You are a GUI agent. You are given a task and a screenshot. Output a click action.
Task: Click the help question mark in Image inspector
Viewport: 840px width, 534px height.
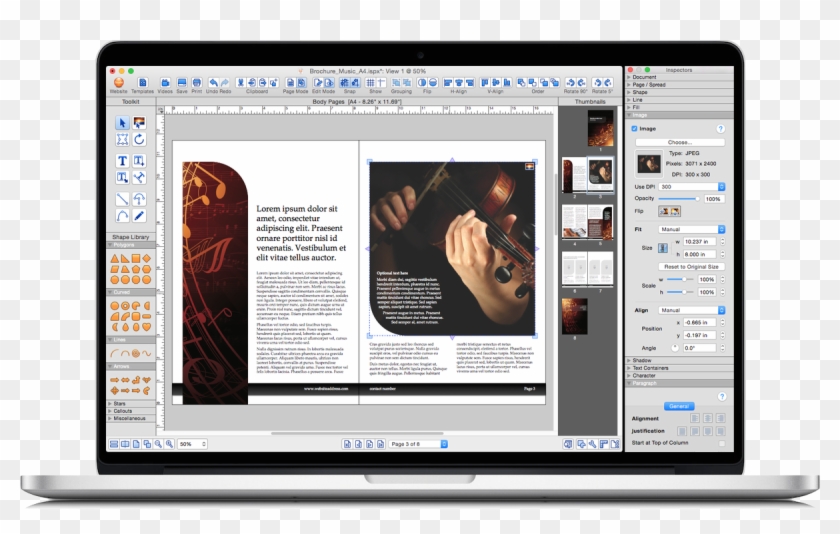tap(721, 129)
